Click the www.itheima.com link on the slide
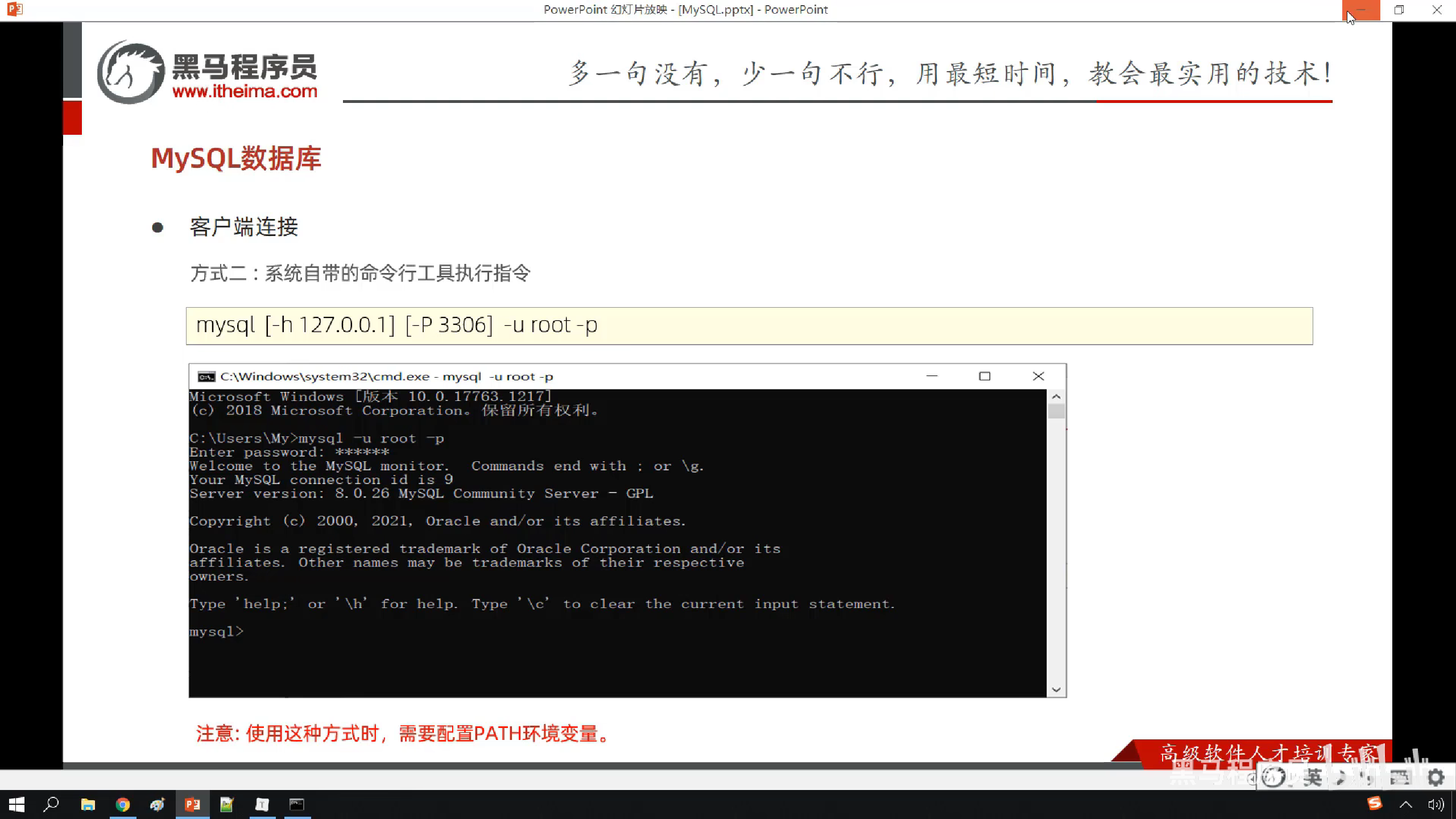Image resolution: width=1456 pixels, height=819 pixels. pyautogui.click(x=245, y=91)
